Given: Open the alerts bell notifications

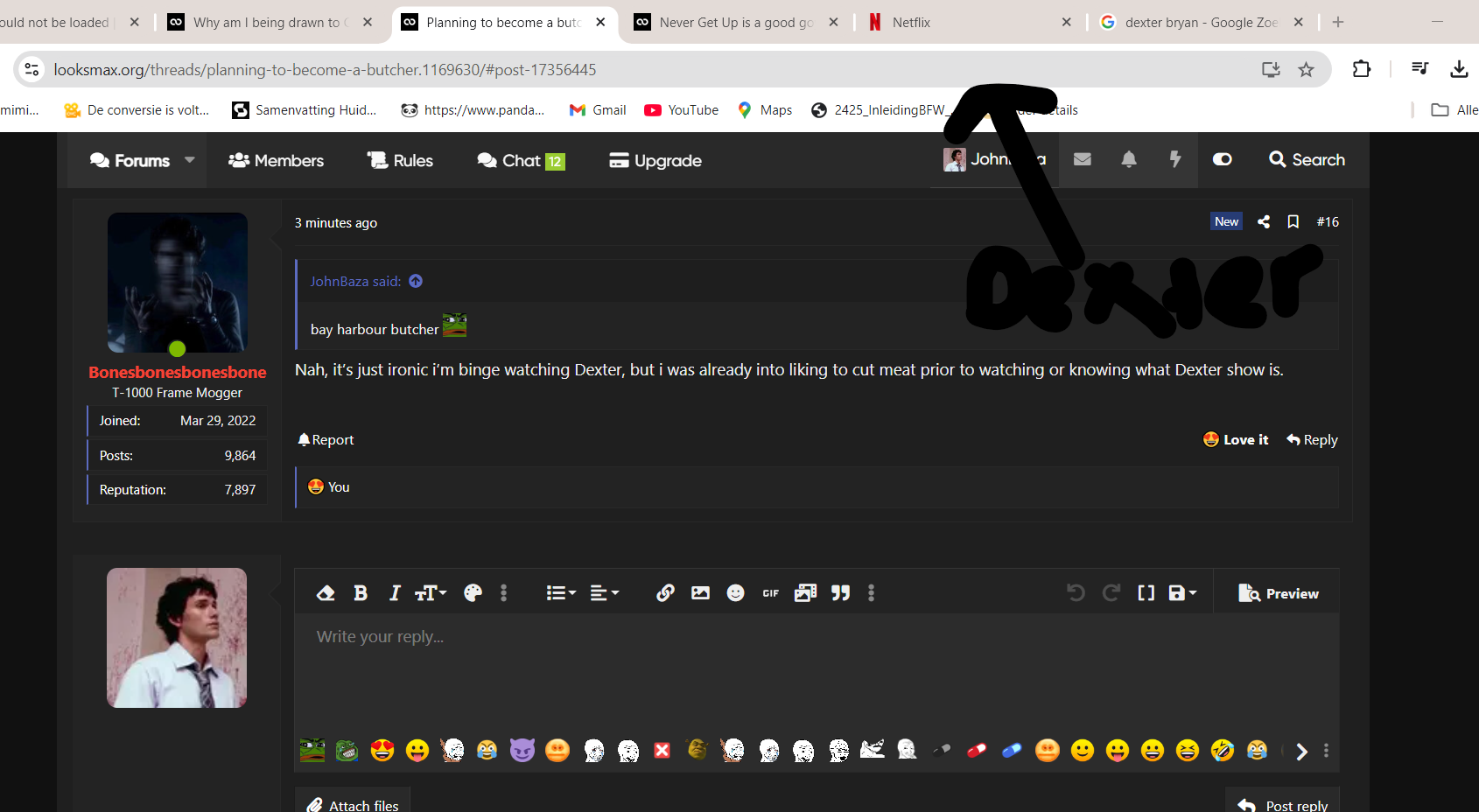Looking at the screenshot, I should click(x=1129, y=159).
